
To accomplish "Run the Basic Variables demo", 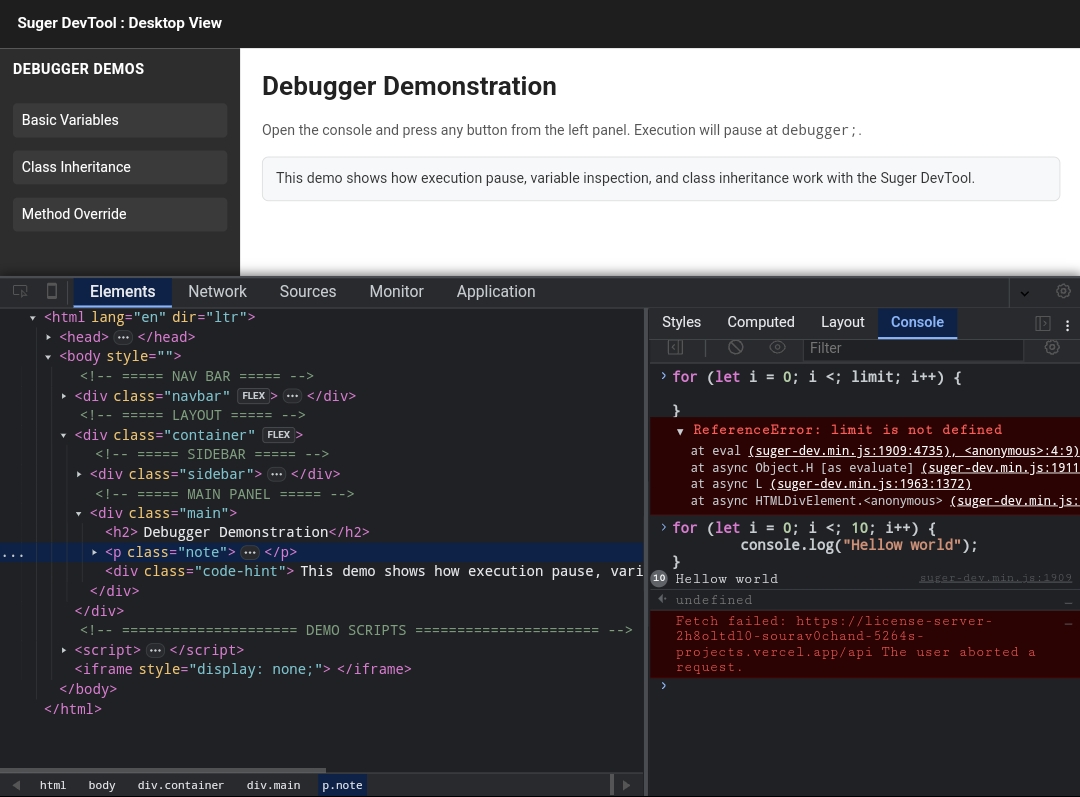I will (120, 120).
